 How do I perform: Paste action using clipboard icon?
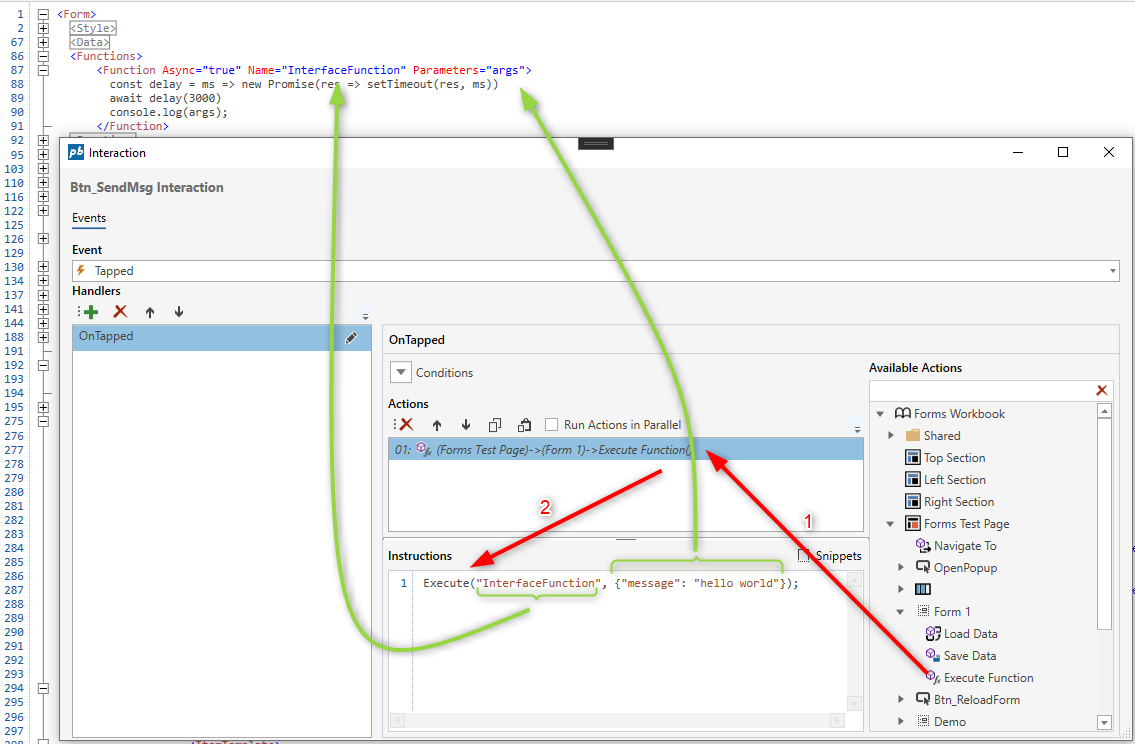click(524, 425)
